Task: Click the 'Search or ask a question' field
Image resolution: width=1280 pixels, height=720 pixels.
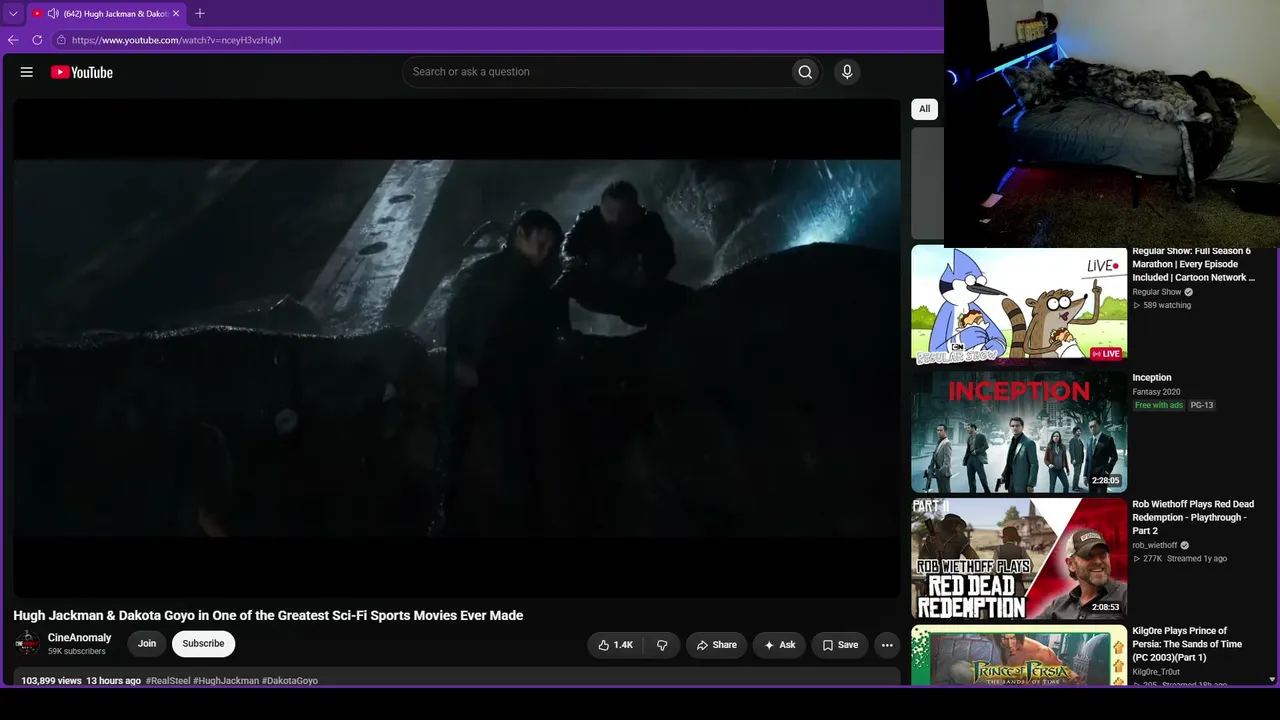Action: [596, 72]
